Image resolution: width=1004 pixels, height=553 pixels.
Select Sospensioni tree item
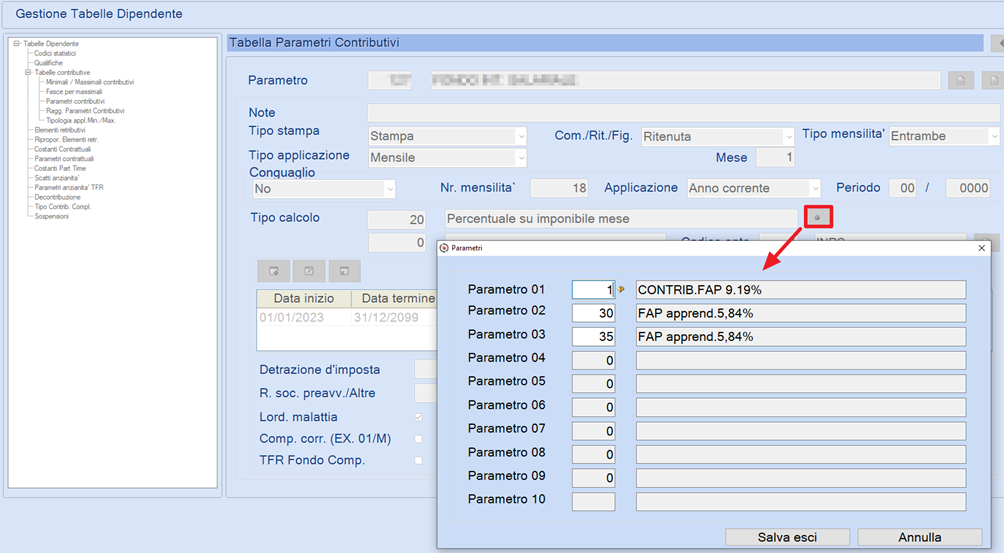tap(51, 216)
